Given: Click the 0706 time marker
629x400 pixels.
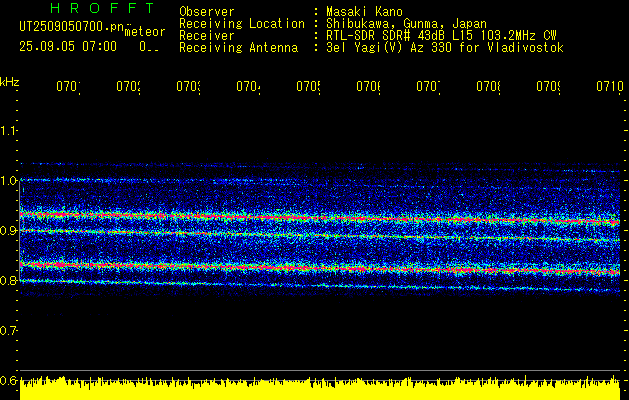Looking at the screenshot, I should coord(369,87).
